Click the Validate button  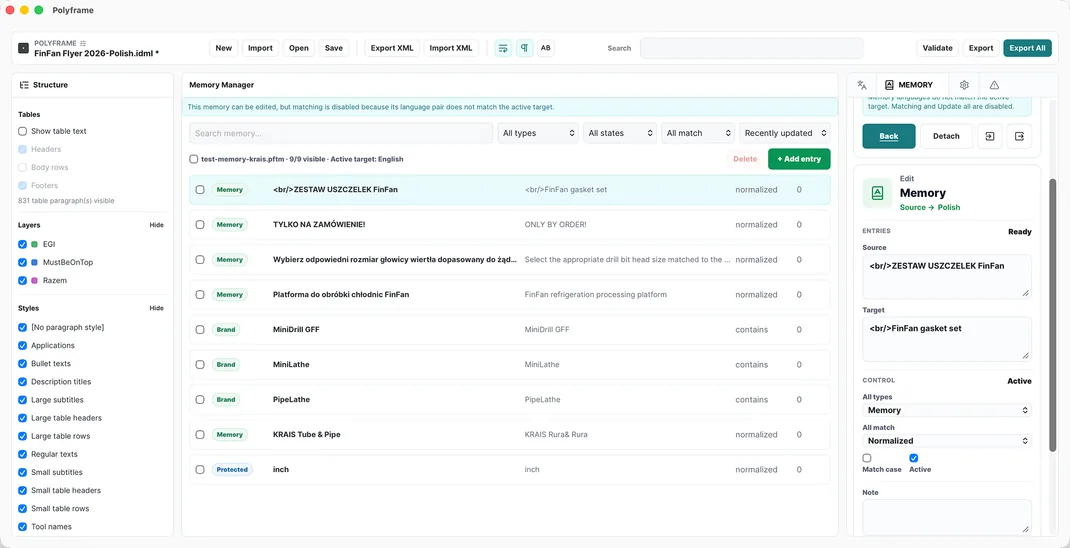[937, 48]
